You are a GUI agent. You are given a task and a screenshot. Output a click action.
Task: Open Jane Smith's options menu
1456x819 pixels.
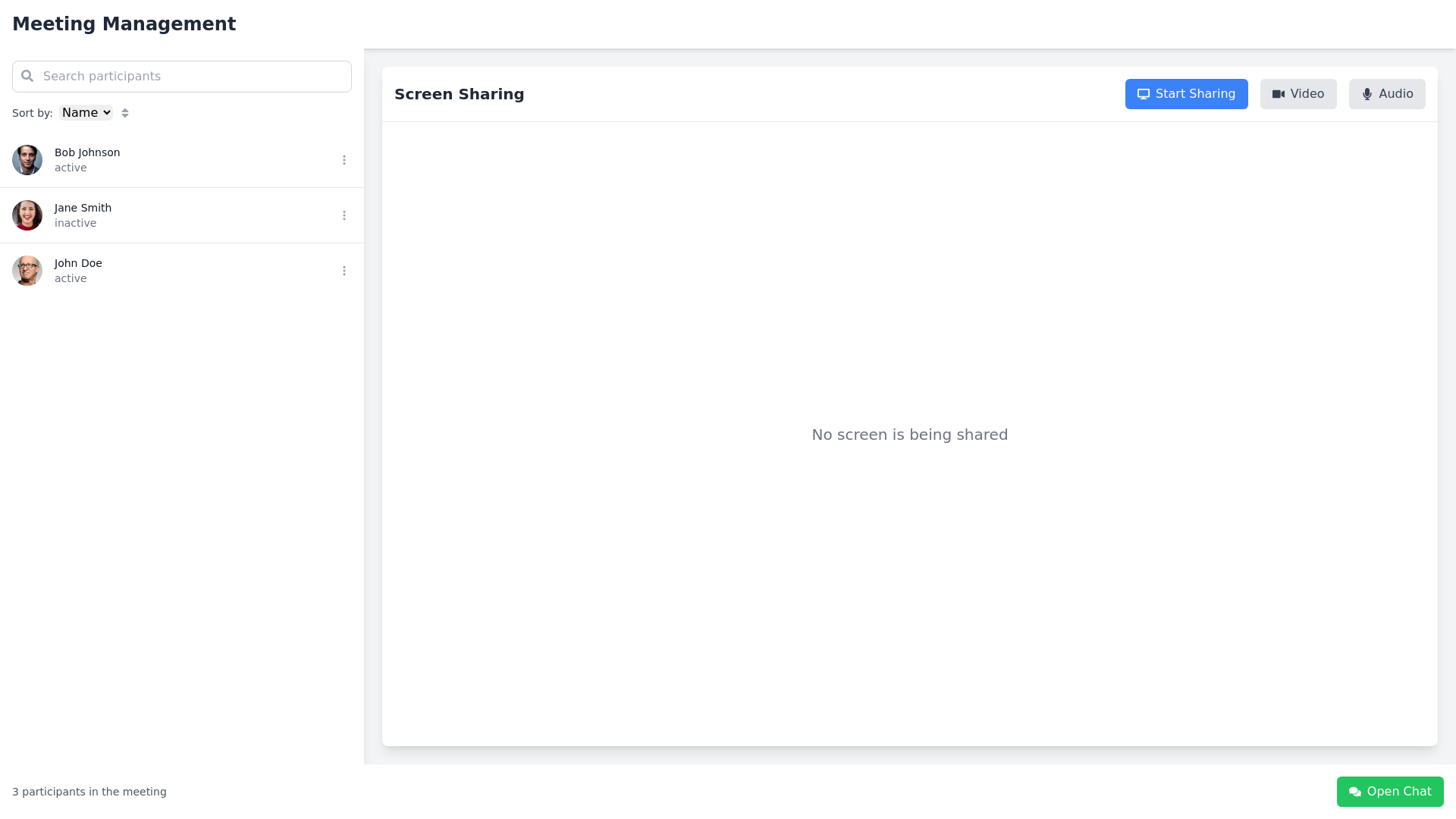click(x=344, y=215)
